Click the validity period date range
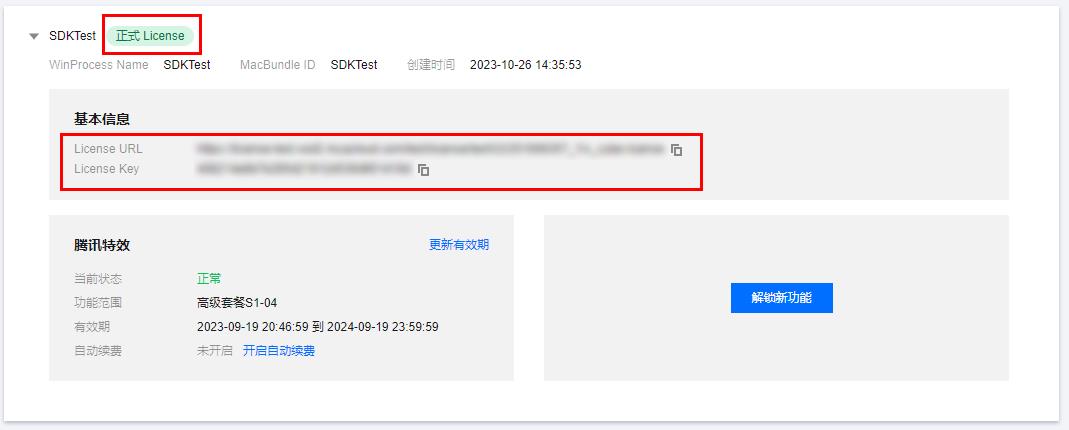Screen dimensions: 1069x430 point(318,327)
